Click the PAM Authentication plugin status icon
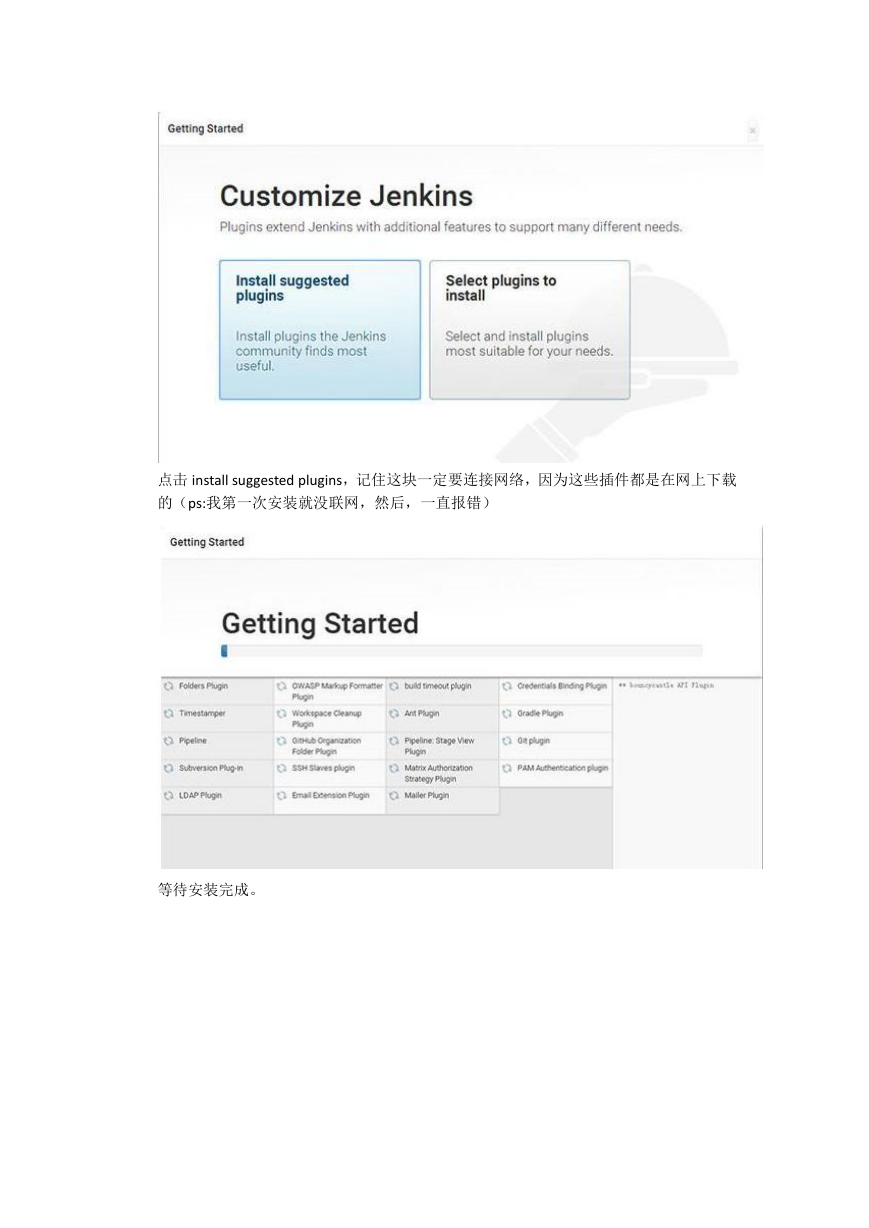The height and width of the screenshot is (1228, 869). (x=507, y=768)
